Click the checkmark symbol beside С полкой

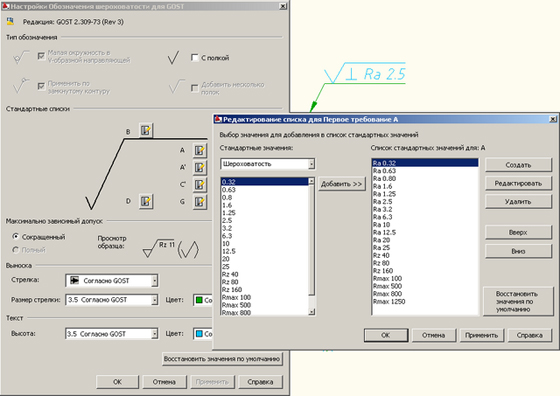coord(173,57)
